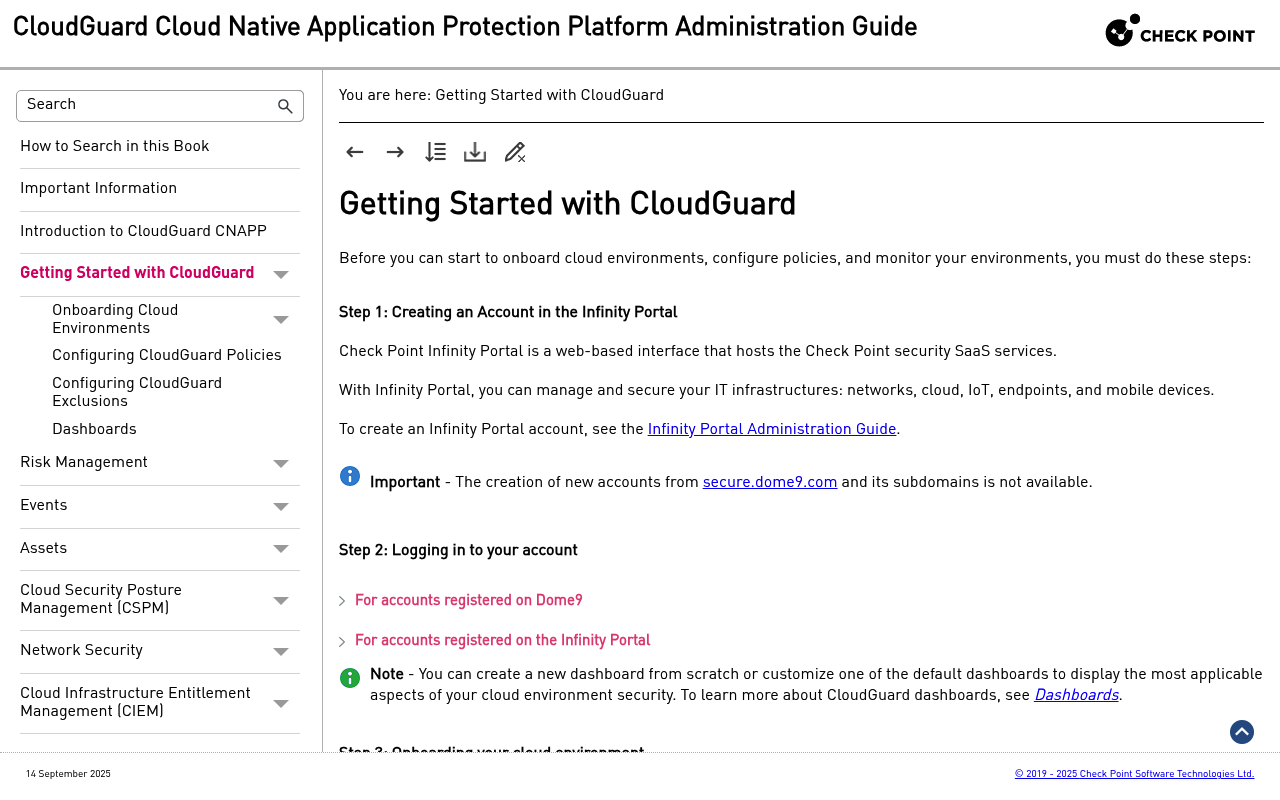
Task: Open Cloud Security Posture Management (CSPM)
Action: (101, 600)
